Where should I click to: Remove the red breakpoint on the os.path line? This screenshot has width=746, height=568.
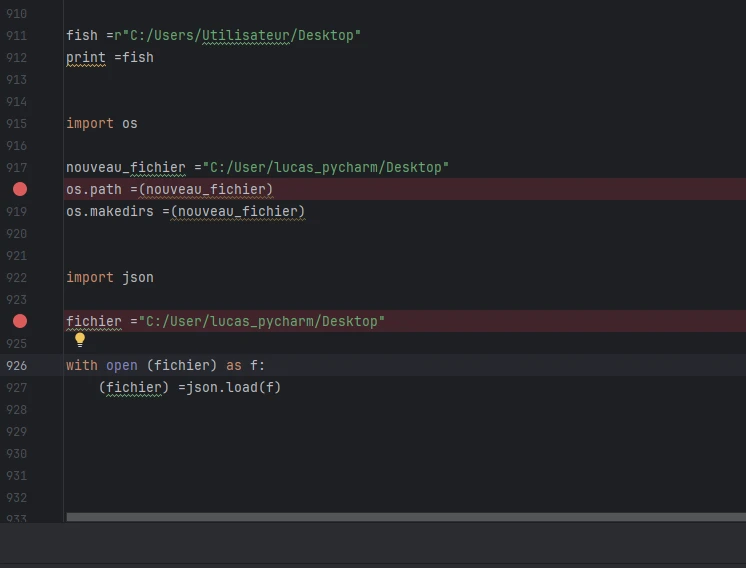pos(20,189)
